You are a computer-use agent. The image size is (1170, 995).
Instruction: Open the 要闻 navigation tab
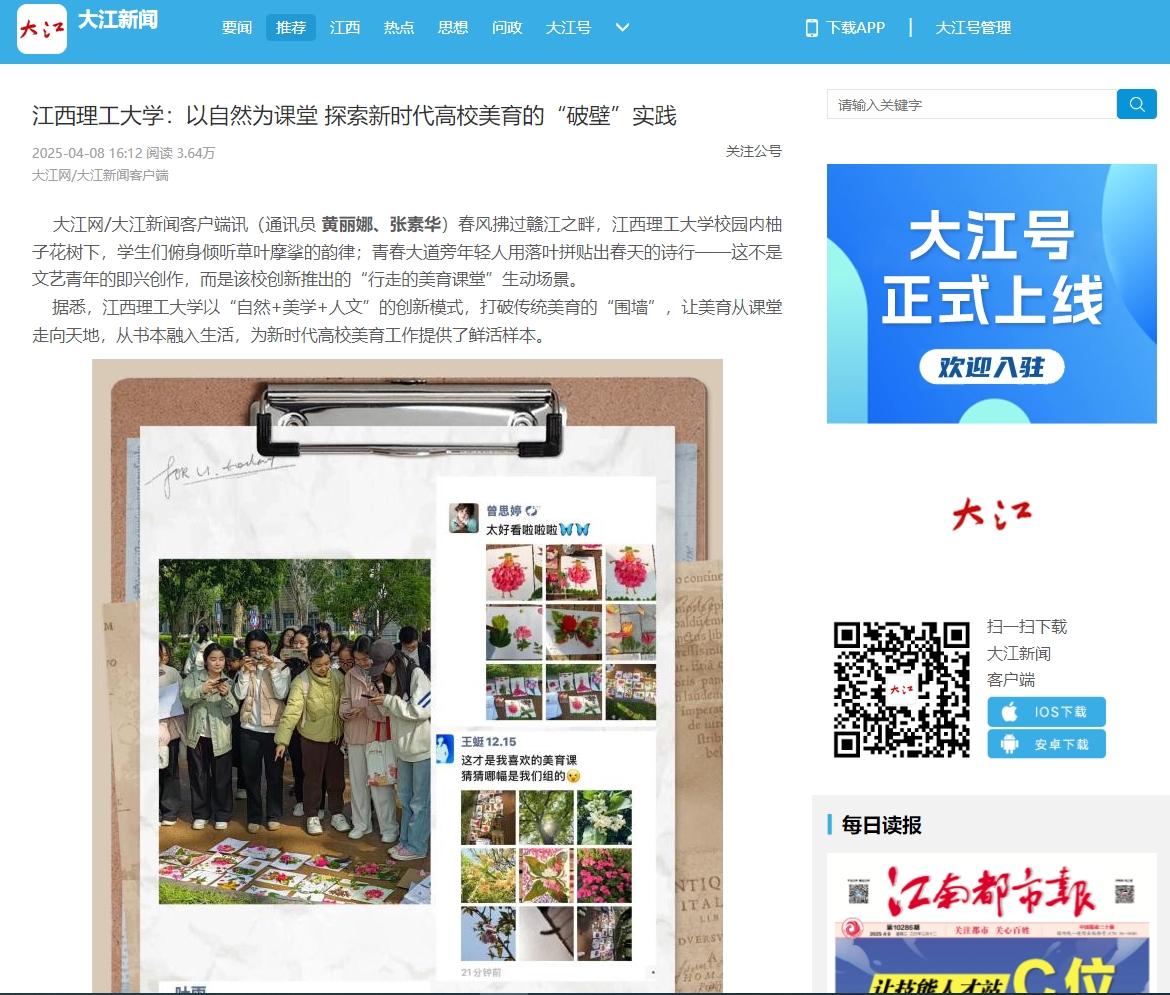pos(237,28)
